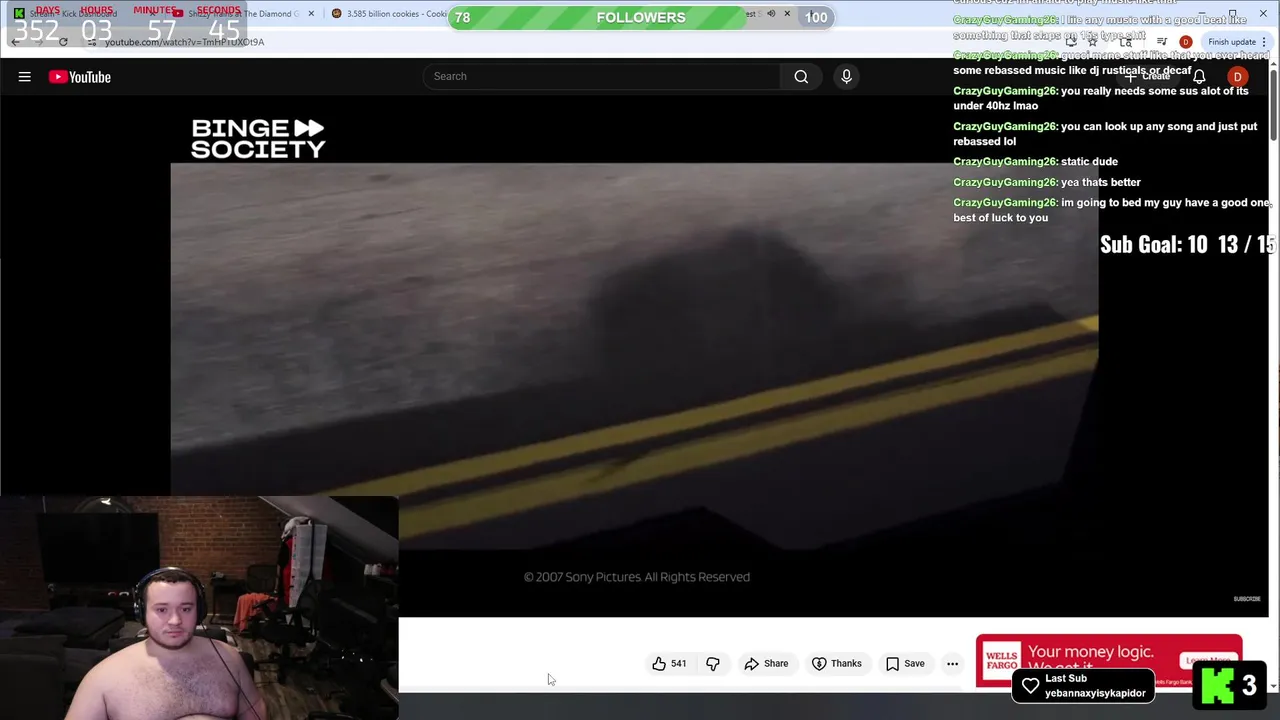
Task: Click the Create button in YouTube header
Action: coord(1148,77)
